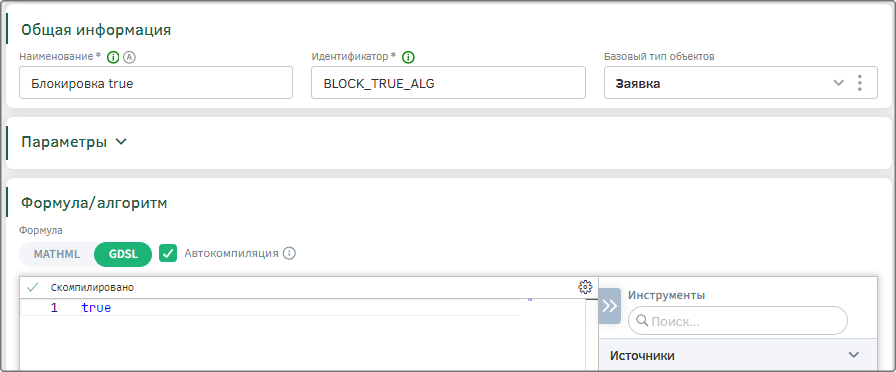Open three-dot menu in Базовый тип объектов
Image resolution: width=896 pixels, height=372 pixels.
(x=859, y=83)
